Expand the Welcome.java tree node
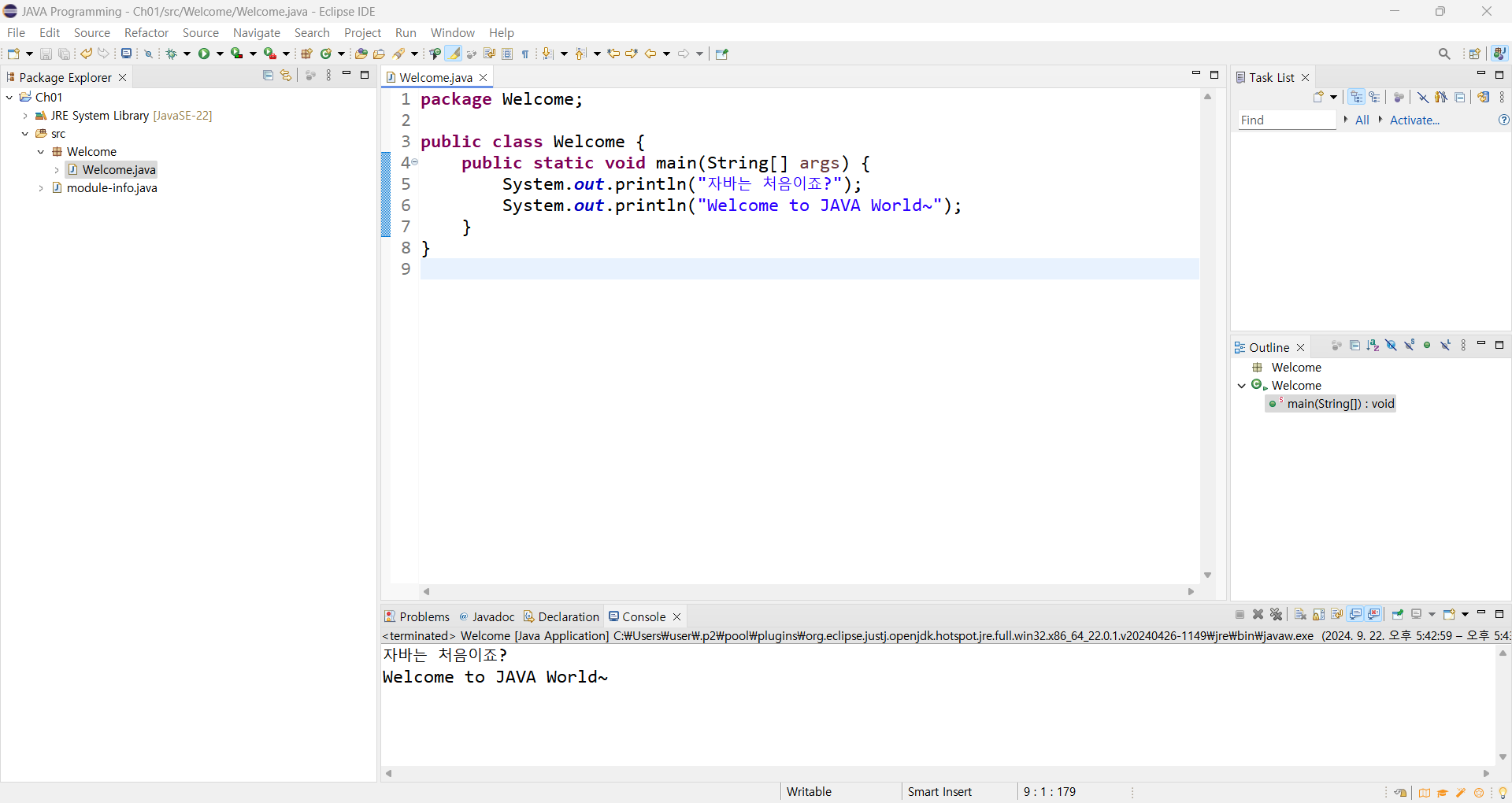Image resolution: width=1512 pixels, height=803 pixels. [57, 169]
